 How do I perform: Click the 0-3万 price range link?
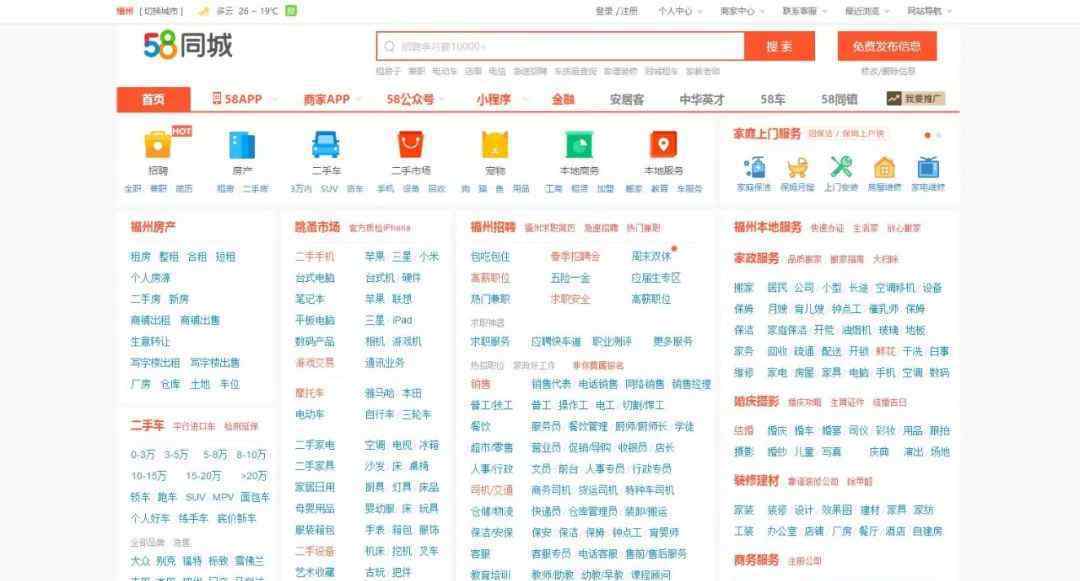[x=143, y=454]
